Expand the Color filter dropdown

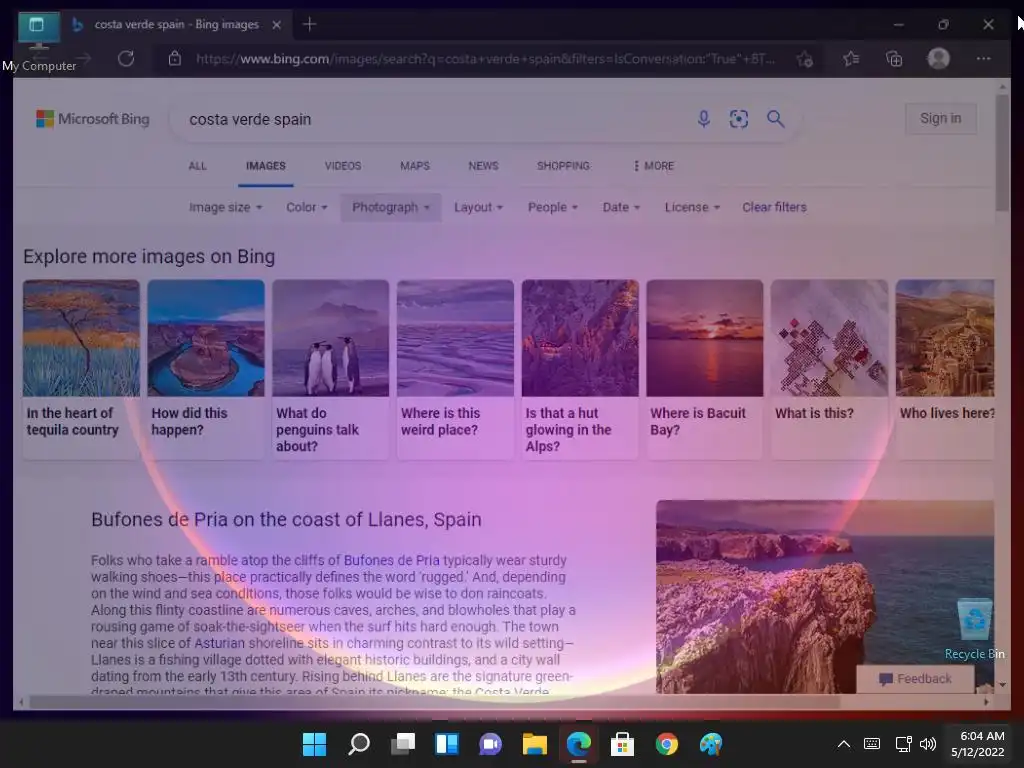click(306, 207)
